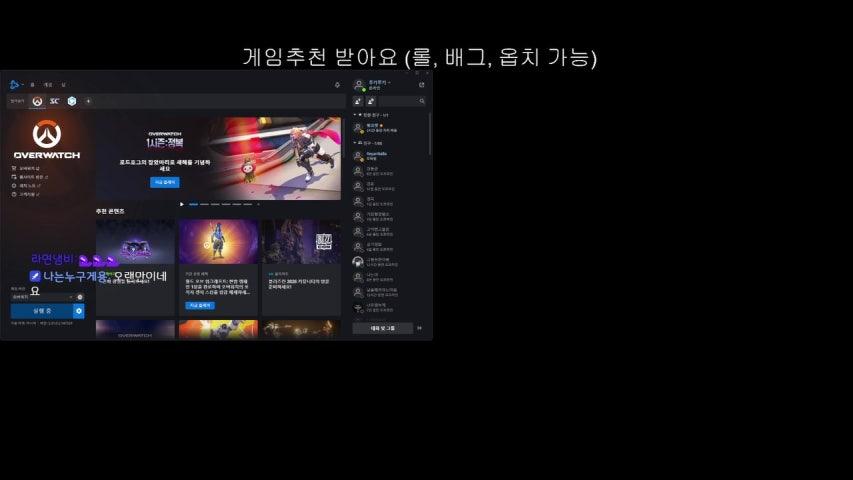The image size is (853, 480).
Task: Open the purple emblem recommended content card
Action: click(135, 267)
